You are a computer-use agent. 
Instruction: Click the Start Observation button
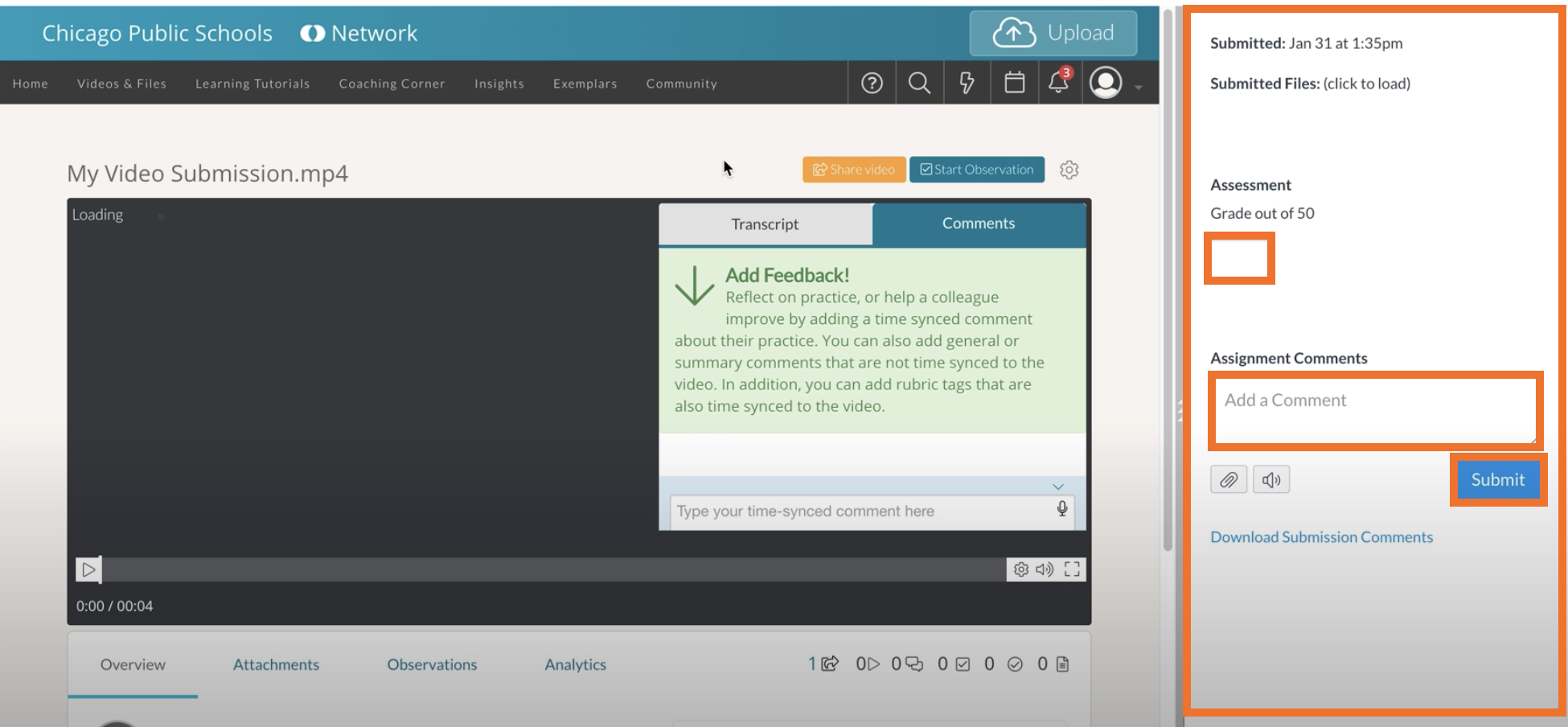click(977, 170)
